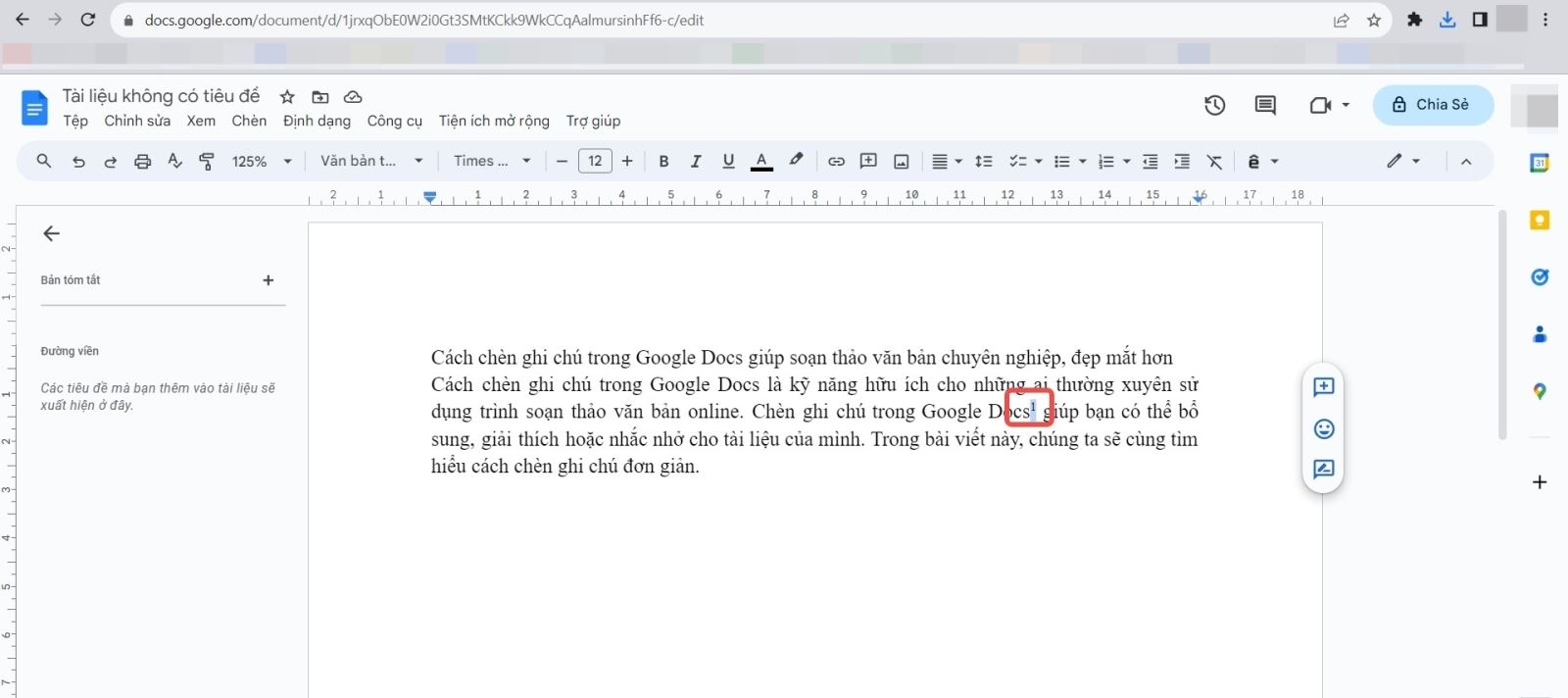Viewport: 1568px width, 698px height.
Task: Open the Tệp menu
Action: [x=75, y=121]
